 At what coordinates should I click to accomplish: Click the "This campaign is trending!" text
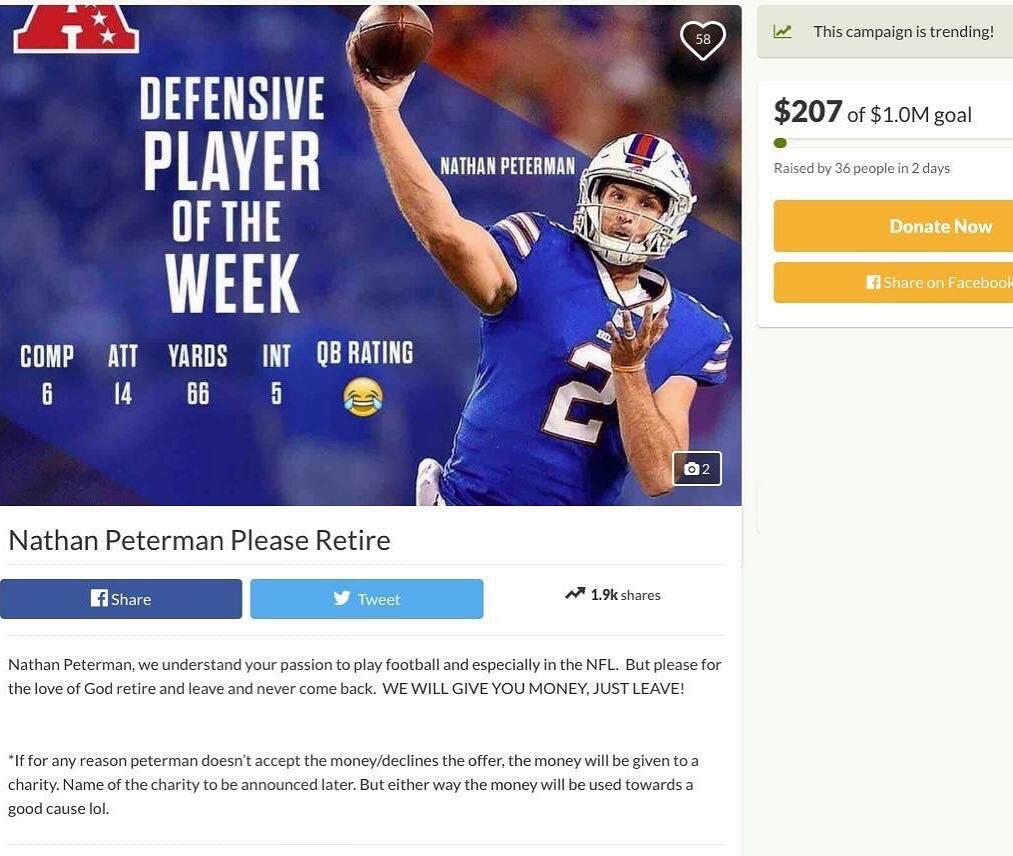click(903, 32)
